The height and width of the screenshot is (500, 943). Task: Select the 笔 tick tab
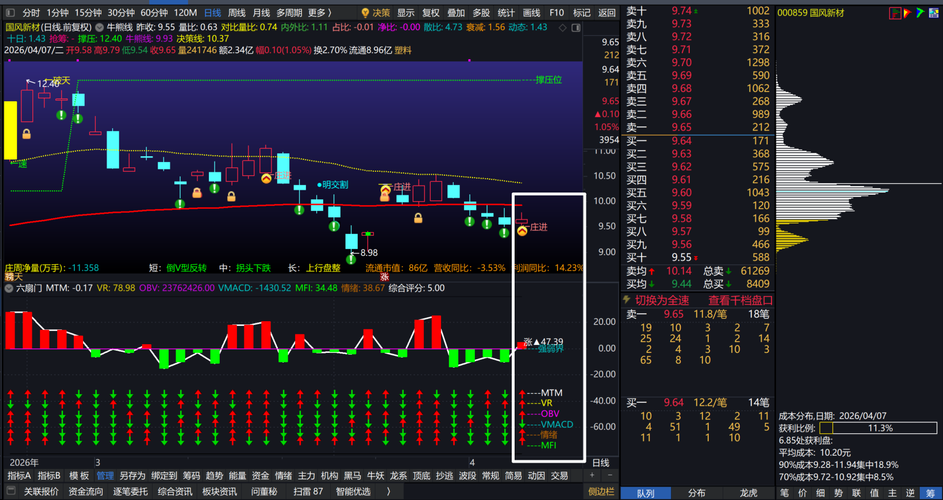click(x=784, y=493)
